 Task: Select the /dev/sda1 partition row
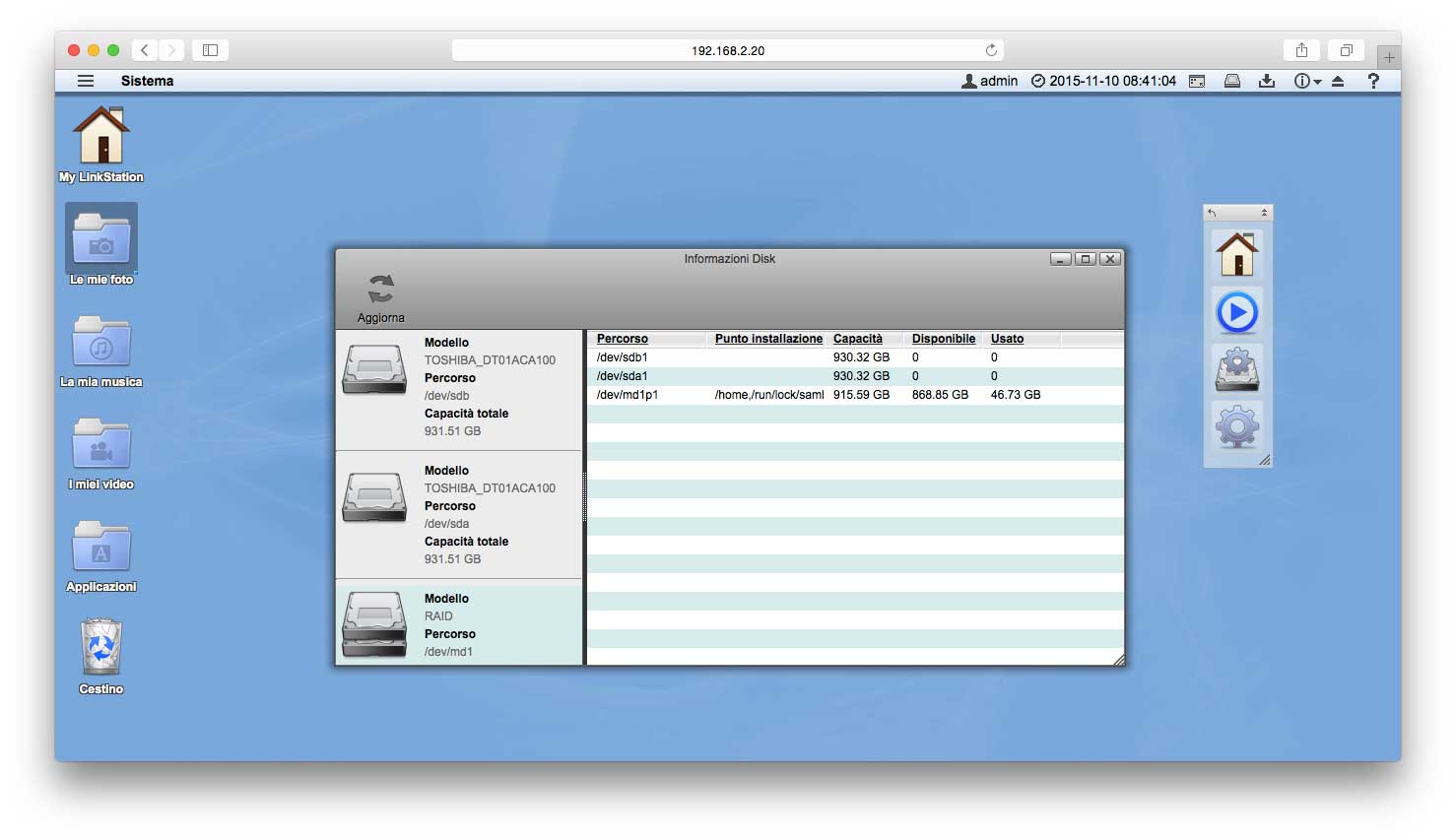coord(855,376)
